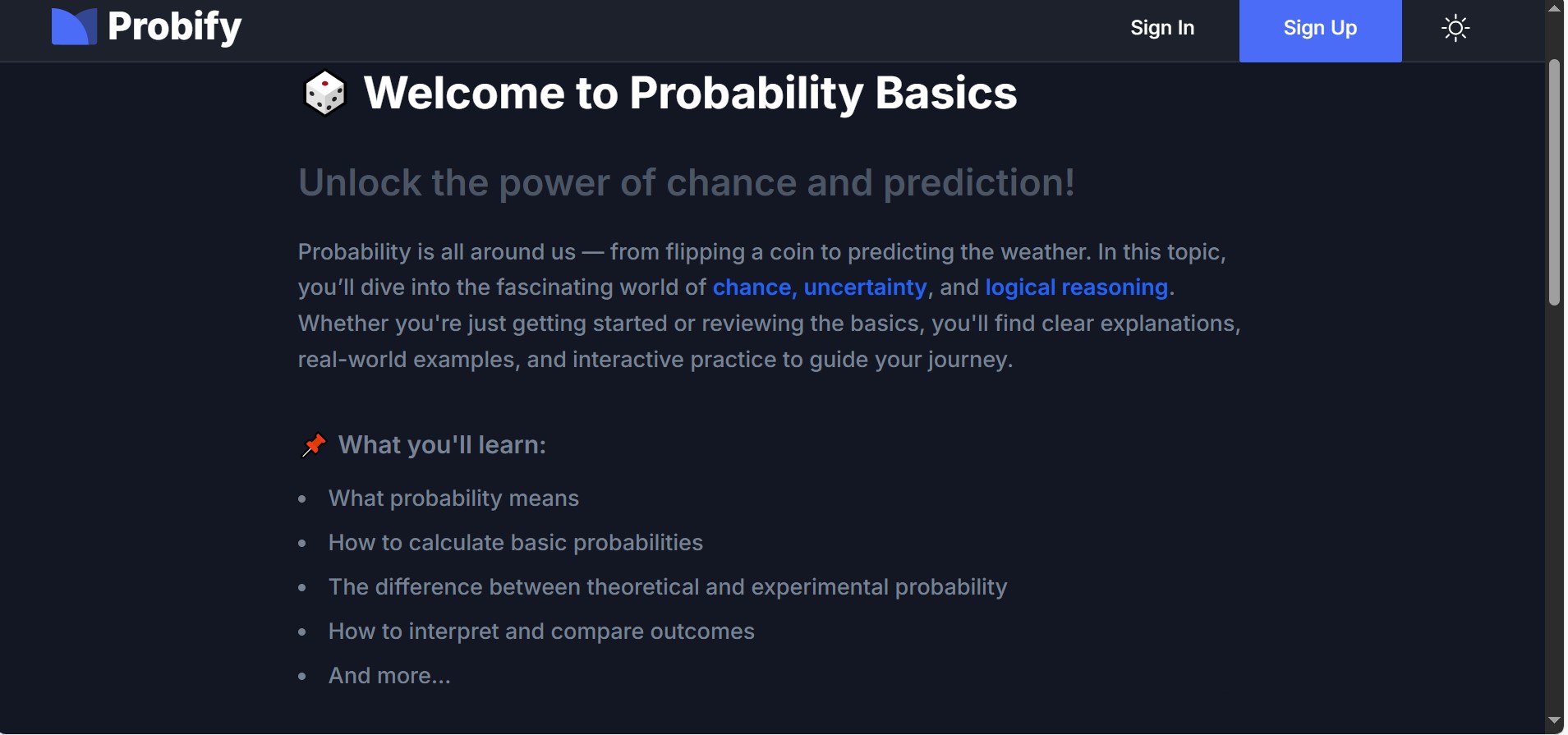
Task: Click the Probify brand name text
Action: click(x=175, y=27)
